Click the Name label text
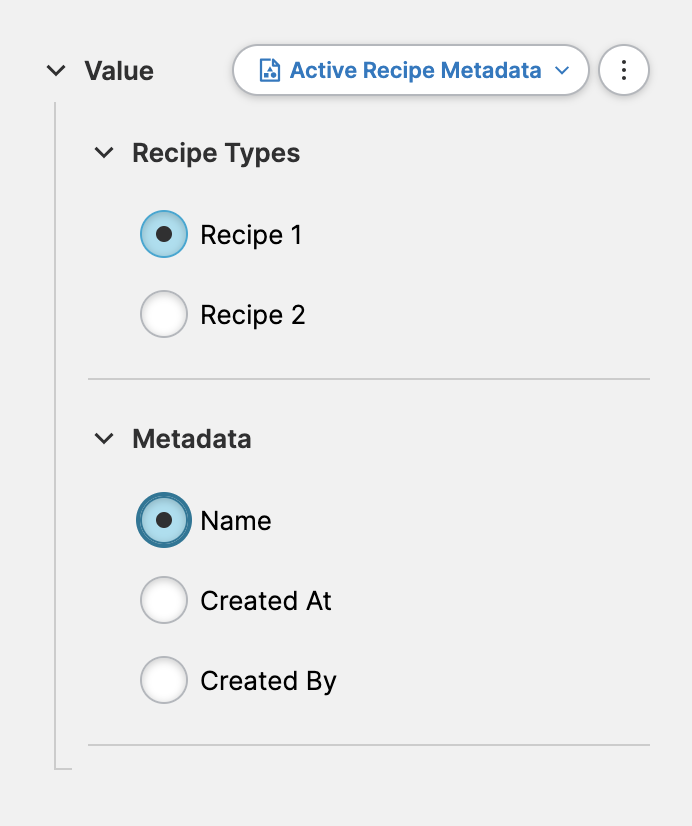Viewport: 692px width, 826px height. [x=236, y=521]
